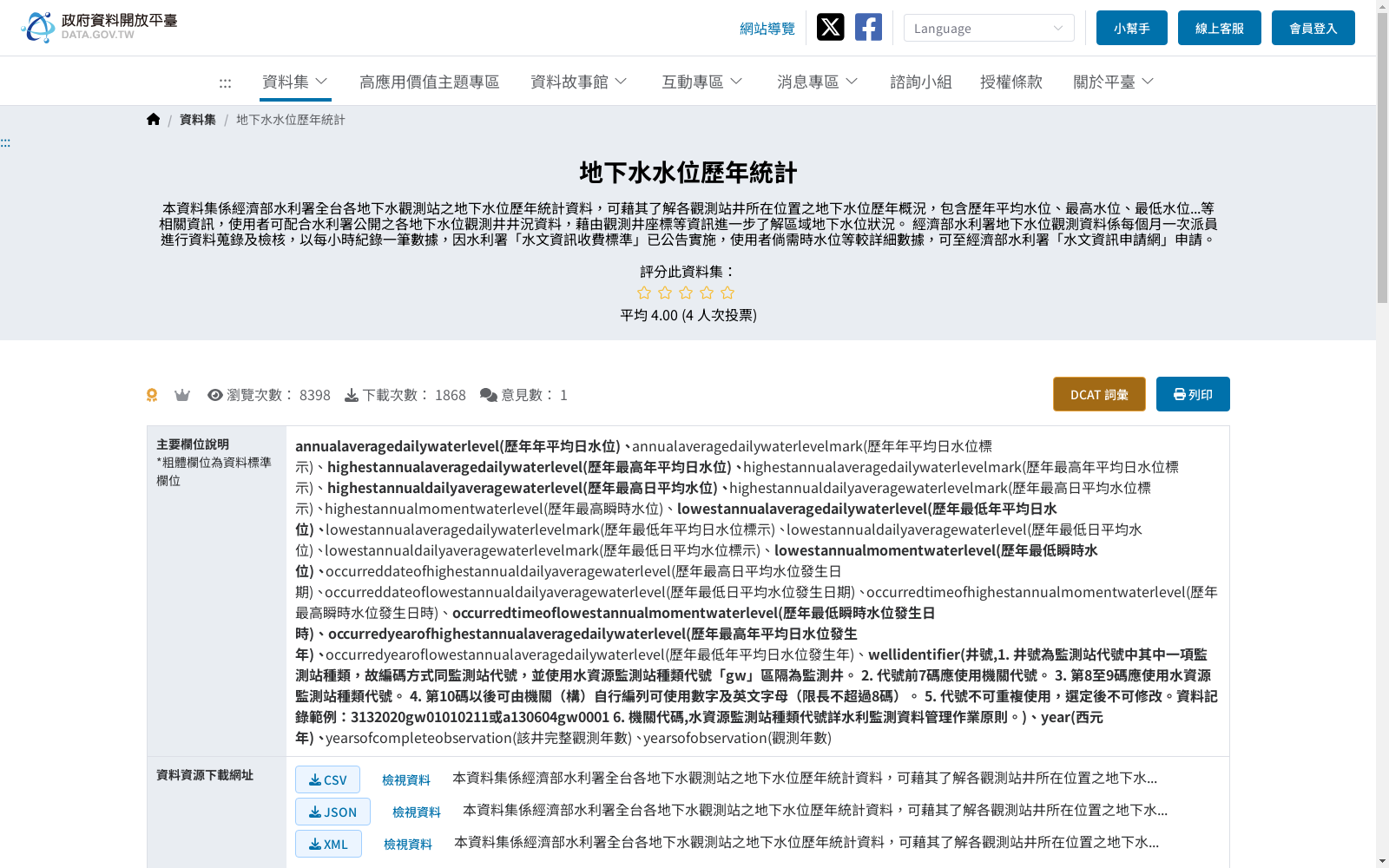
Task: Expand the 消息專區 menu
Action: point(818,82)
